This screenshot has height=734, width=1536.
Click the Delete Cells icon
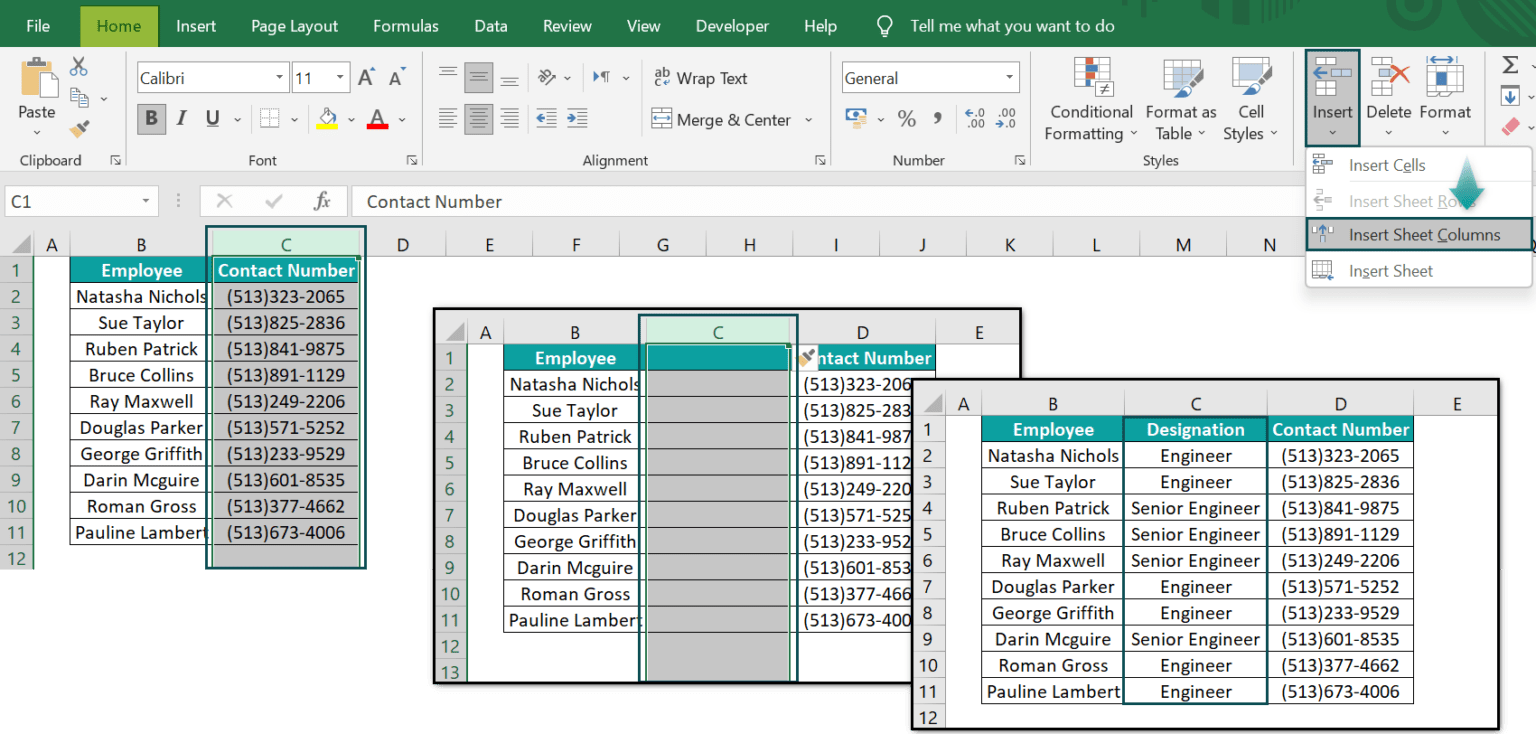[x=1389, y=75]
